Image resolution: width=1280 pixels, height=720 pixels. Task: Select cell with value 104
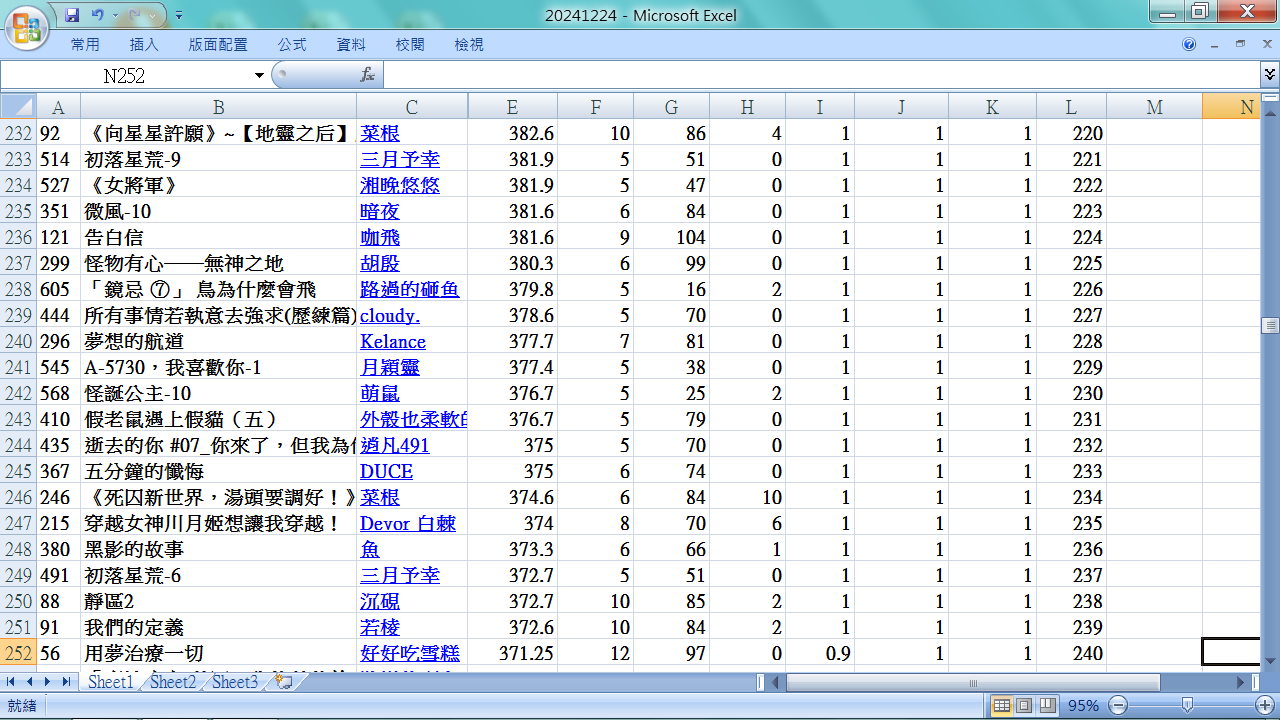click(x=671, y=237)
